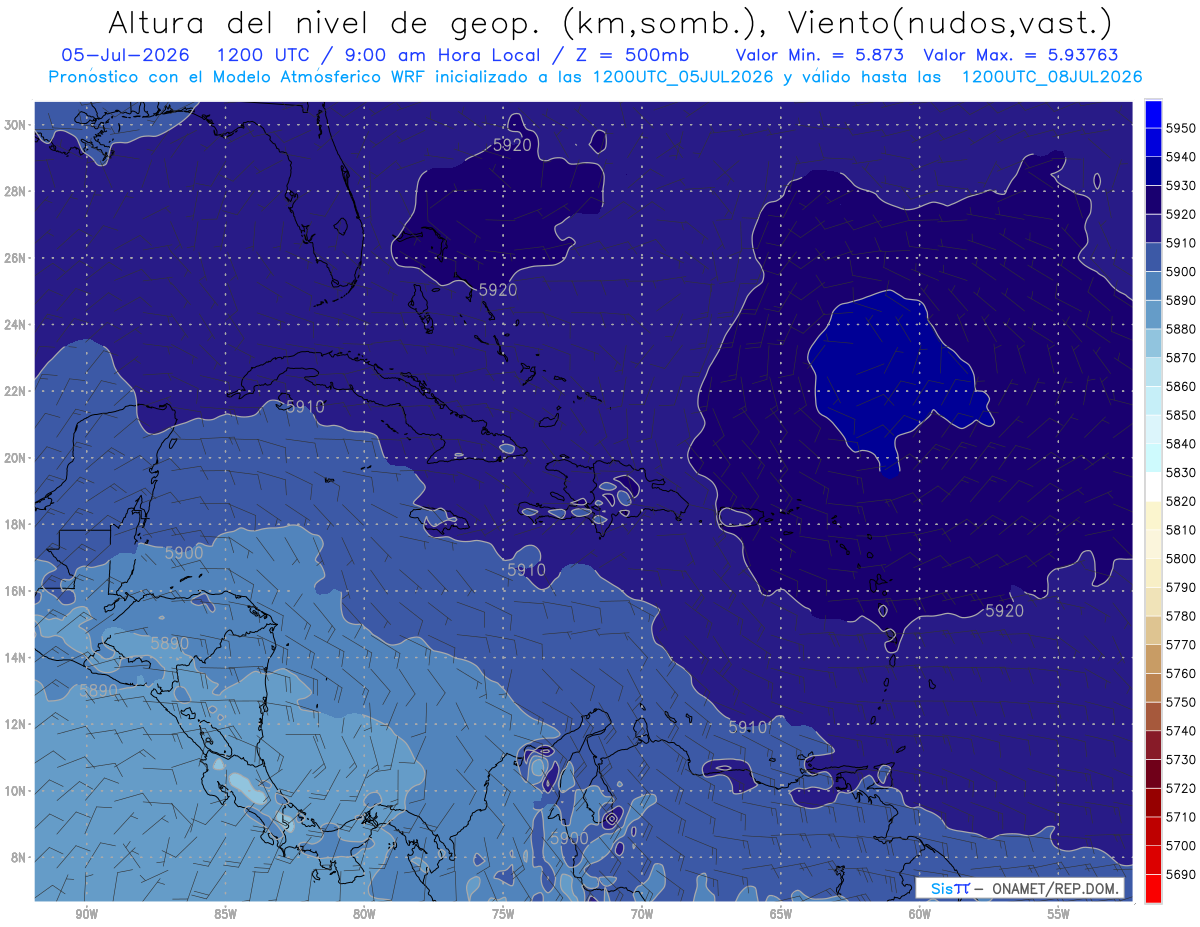Click the 28N latitude axis label
The image size is (1200, 927).
point(16,191)
